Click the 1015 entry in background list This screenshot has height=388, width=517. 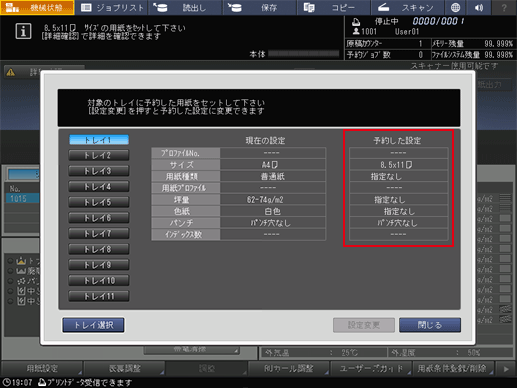click(22, 199)
